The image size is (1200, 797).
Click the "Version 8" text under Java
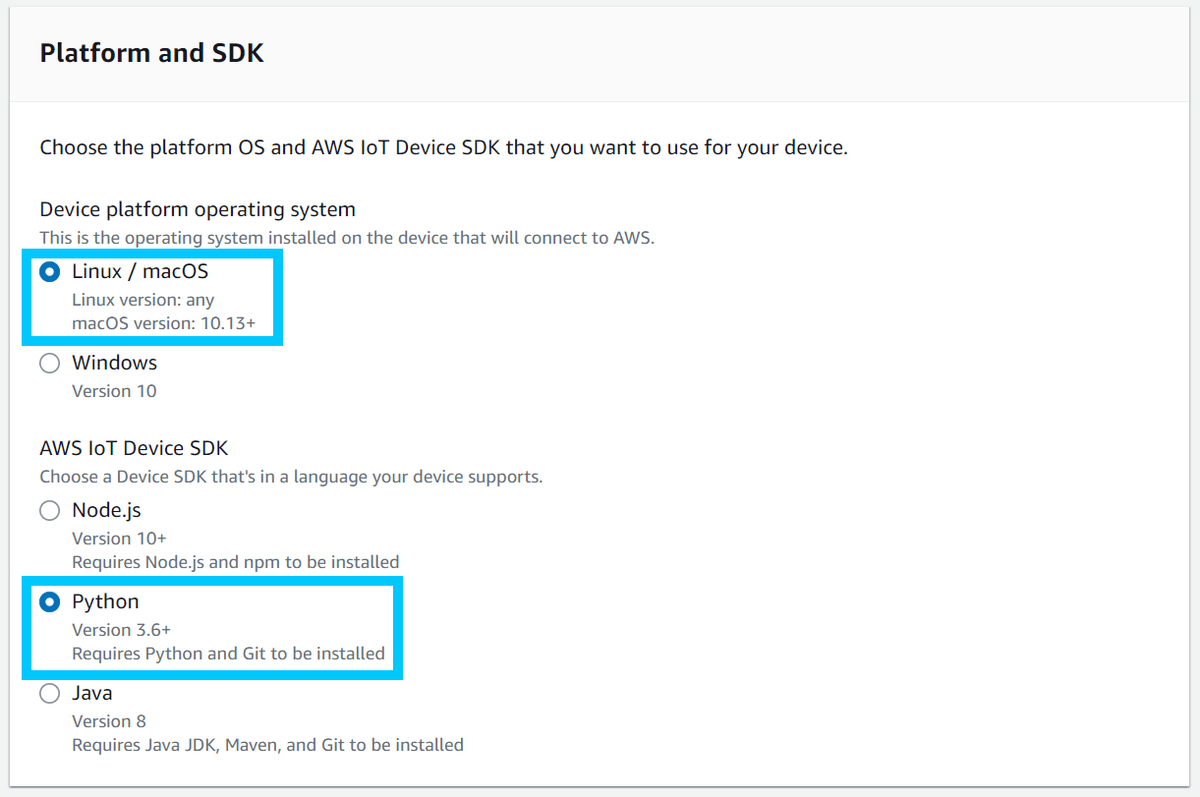click(109, 721)
